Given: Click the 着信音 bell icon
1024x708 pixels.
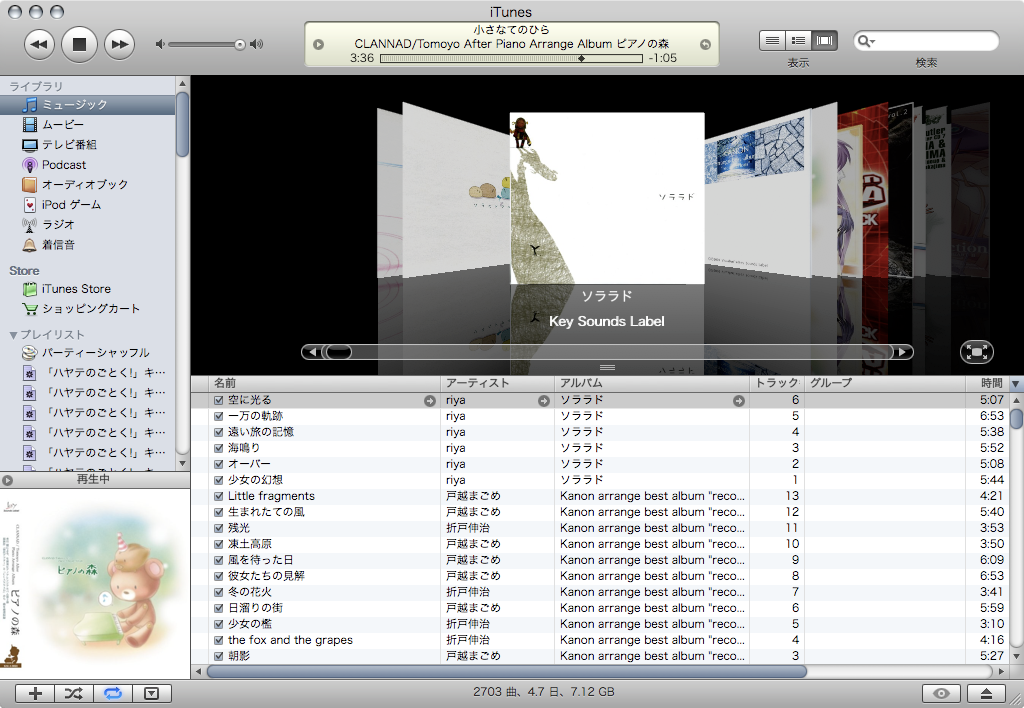Looking at the screenshot, I should [29, 245].
